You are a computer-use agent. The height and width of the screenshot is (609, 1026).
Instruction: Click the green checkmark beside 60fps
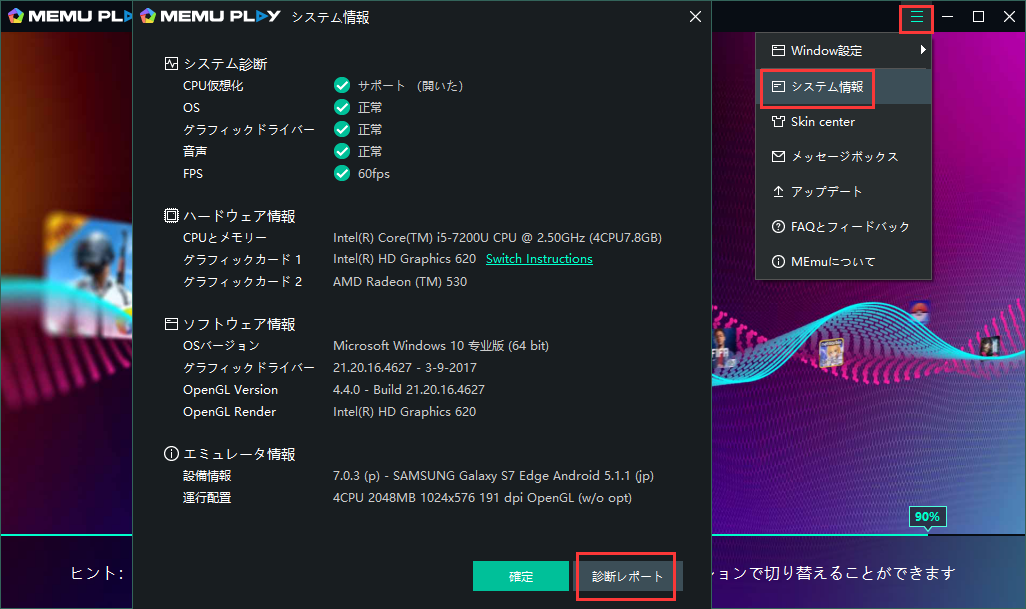coord(342,174)
